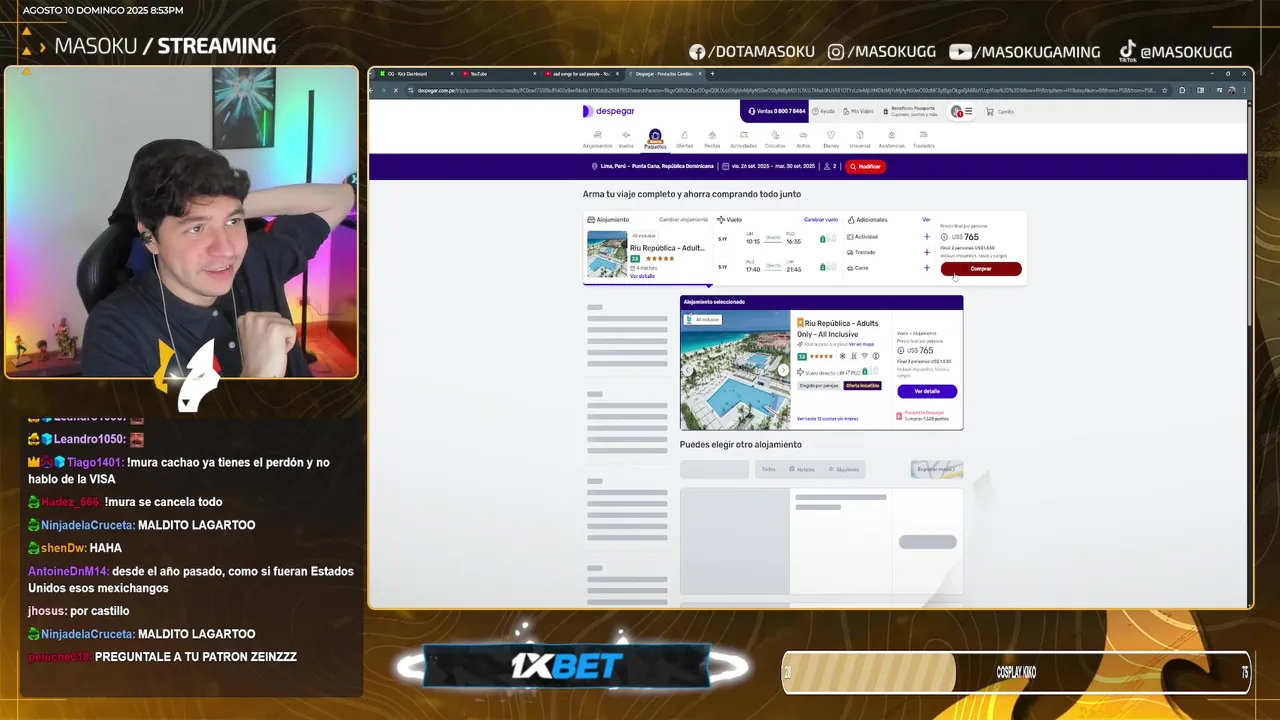Click the Riu República - Adults Only title
Viewport: 1280px width, 720px height.
(838, 328)
